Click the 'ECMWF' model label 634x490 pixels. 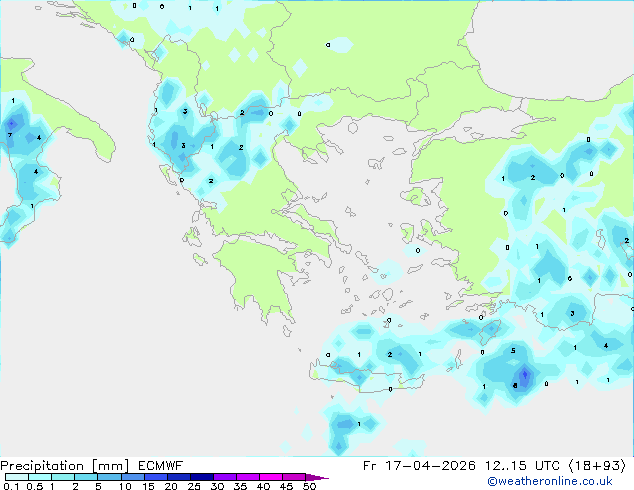161,466
